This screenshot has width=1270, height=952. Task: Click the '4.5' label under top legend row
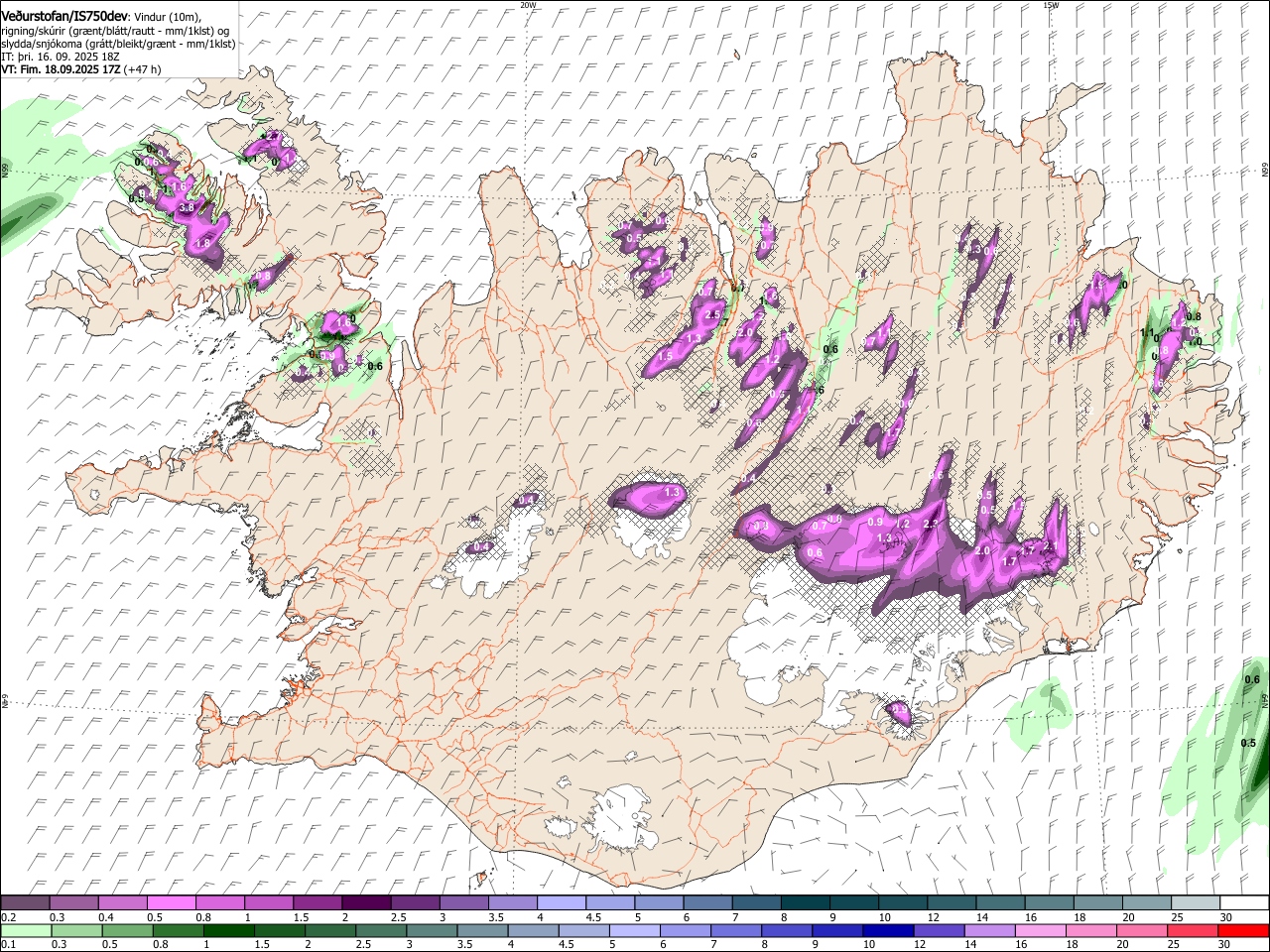coord(593,917)
